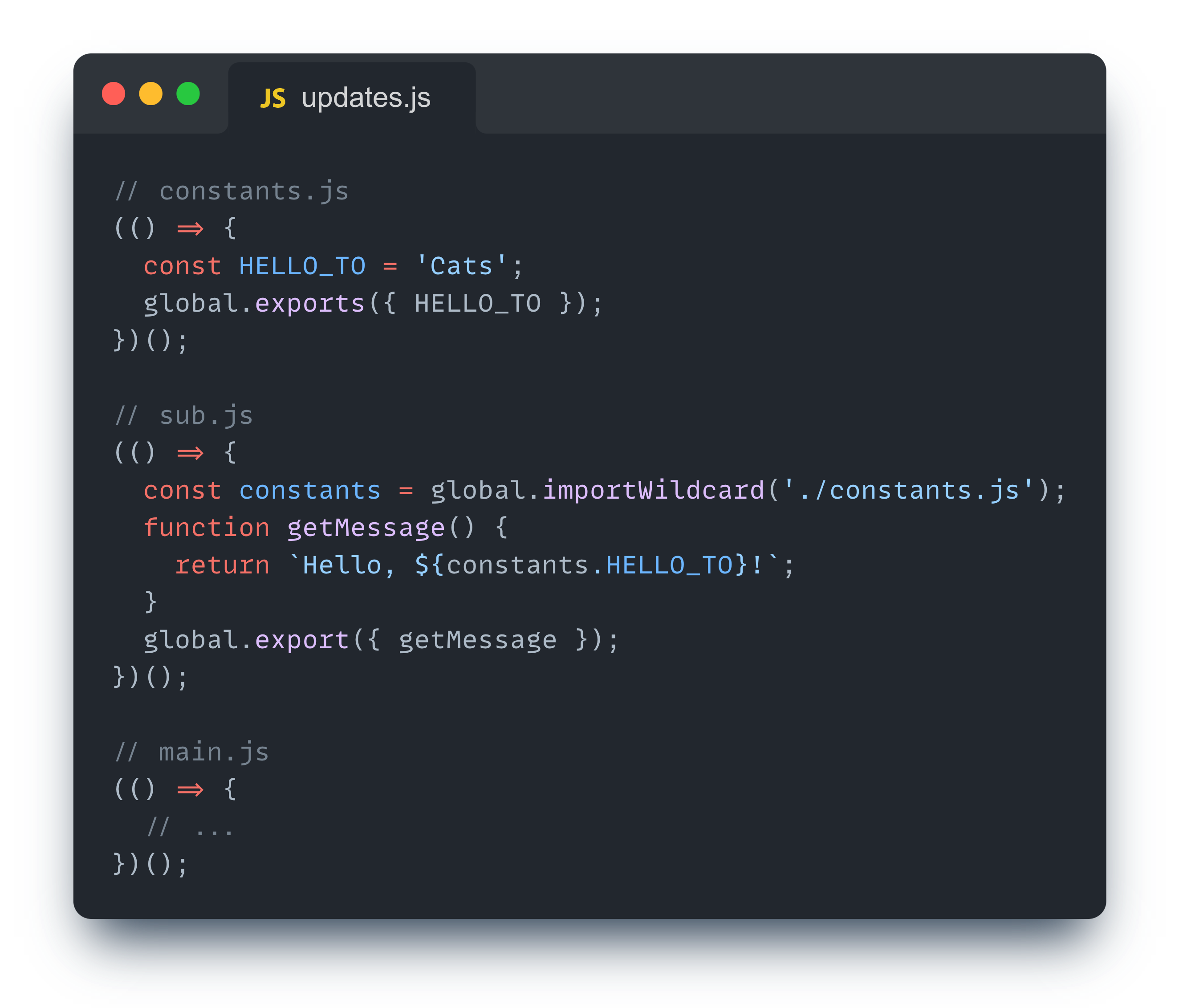Click the getMessage function name definition

click(365, 528)
